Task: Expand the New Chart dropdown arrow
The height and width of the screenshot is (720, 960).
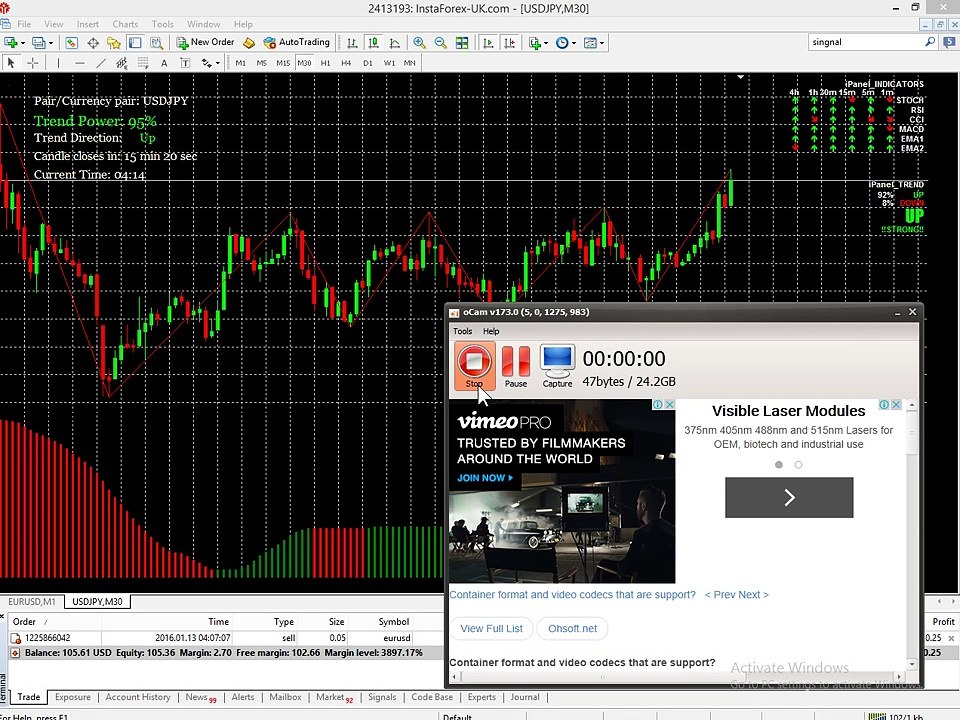Action: click(23, 42)
